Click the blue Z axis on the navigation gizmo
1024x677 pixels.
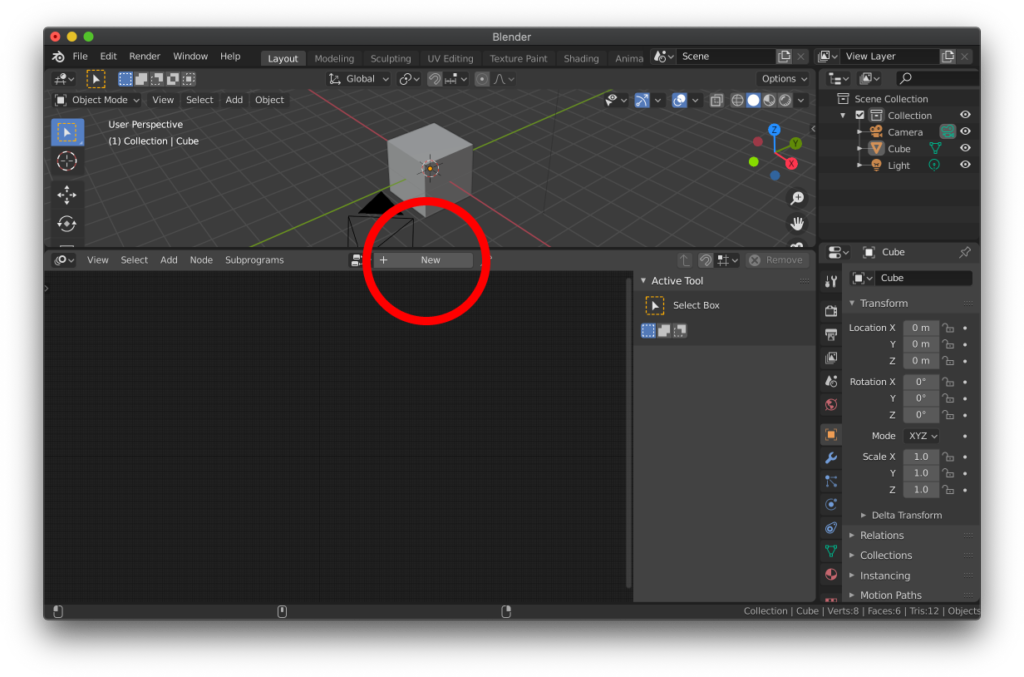(x=774, y=129)
